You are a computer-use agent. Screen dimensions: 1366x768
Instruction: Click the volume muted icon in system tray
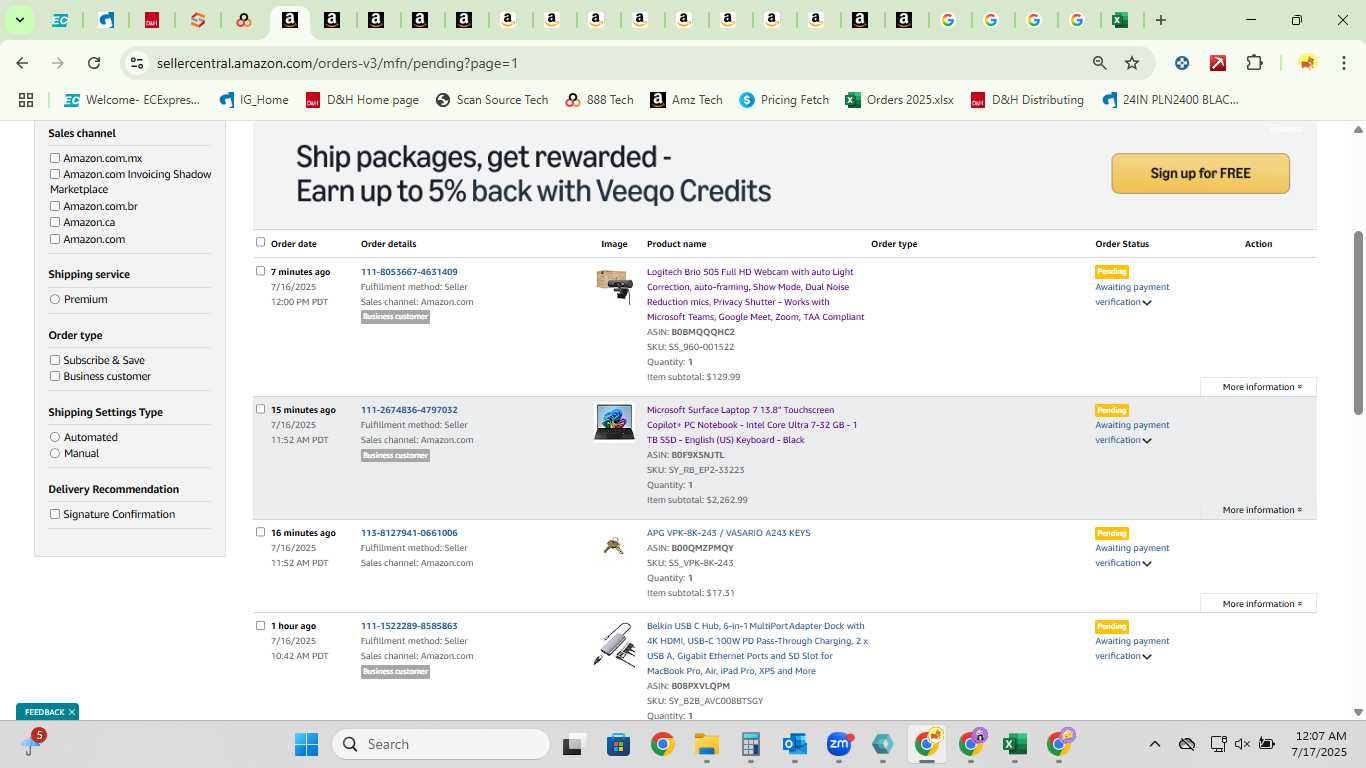tap(1242, 744)
